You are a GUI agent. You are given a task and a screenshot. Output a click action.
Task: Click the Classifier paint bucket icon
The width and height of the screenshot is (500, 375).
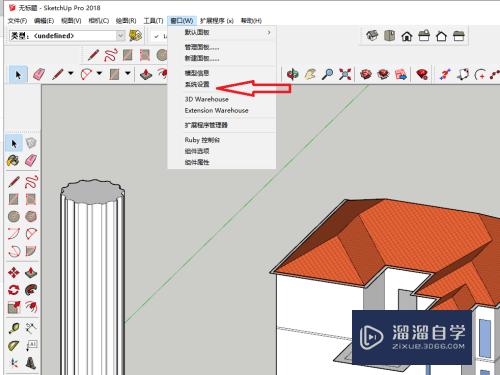click(x=135, y=36)
